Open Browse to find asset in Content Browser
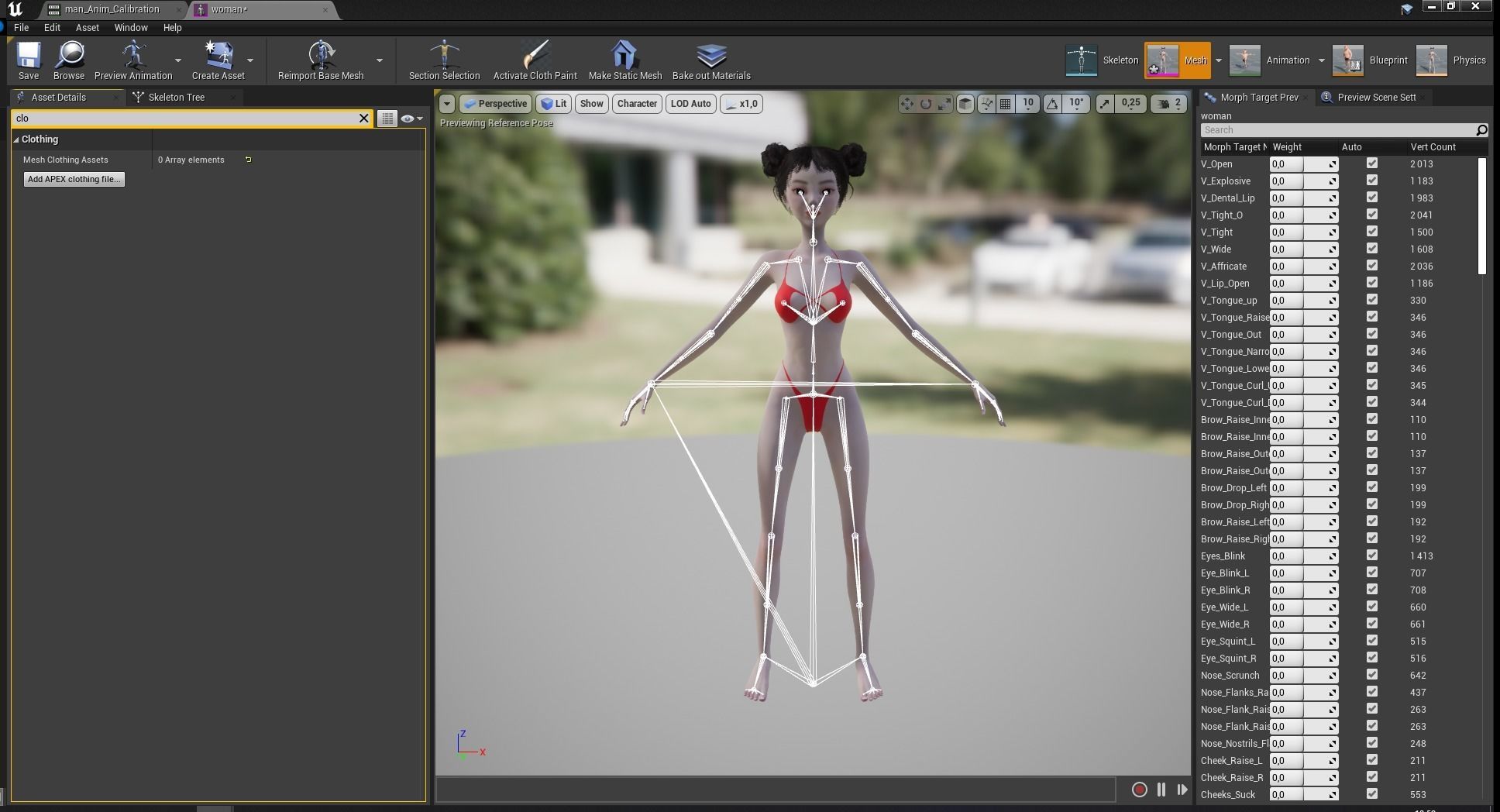This screenshot has height=812, width=1500. 69,60
